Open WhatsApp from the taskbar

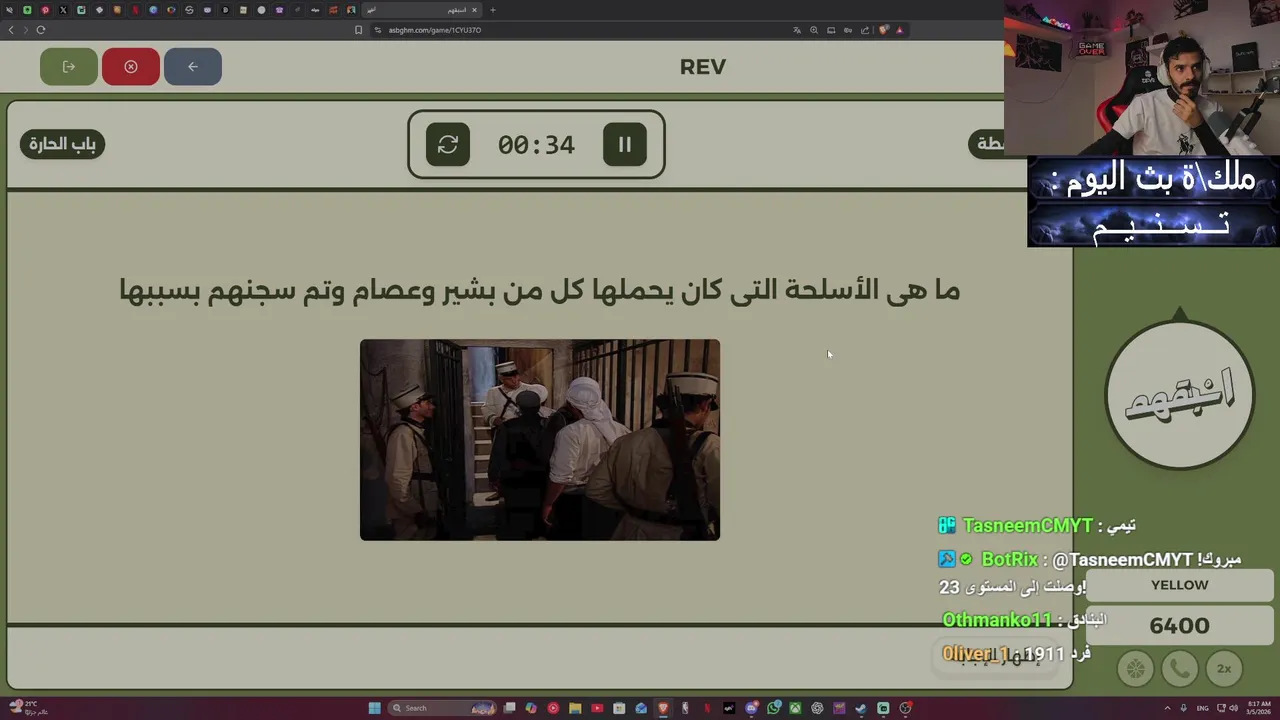point(773,708)
